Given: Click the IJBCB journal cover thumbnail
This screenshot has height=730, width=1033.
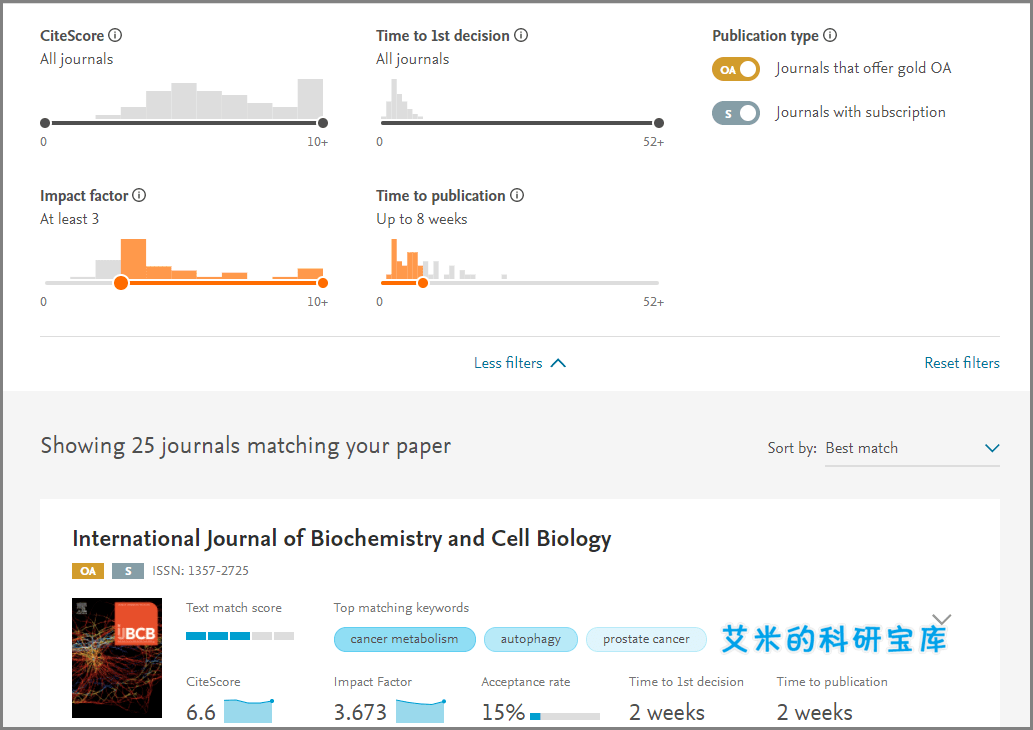Looking at the screenshot, I should point(117,658).
